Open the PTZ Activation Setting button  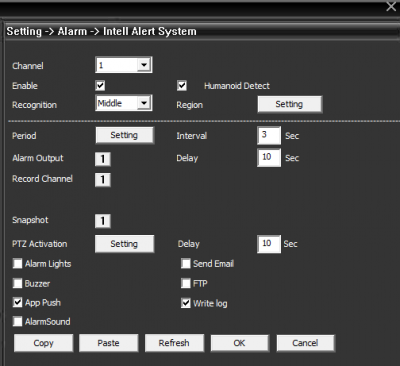coord(124,244)
